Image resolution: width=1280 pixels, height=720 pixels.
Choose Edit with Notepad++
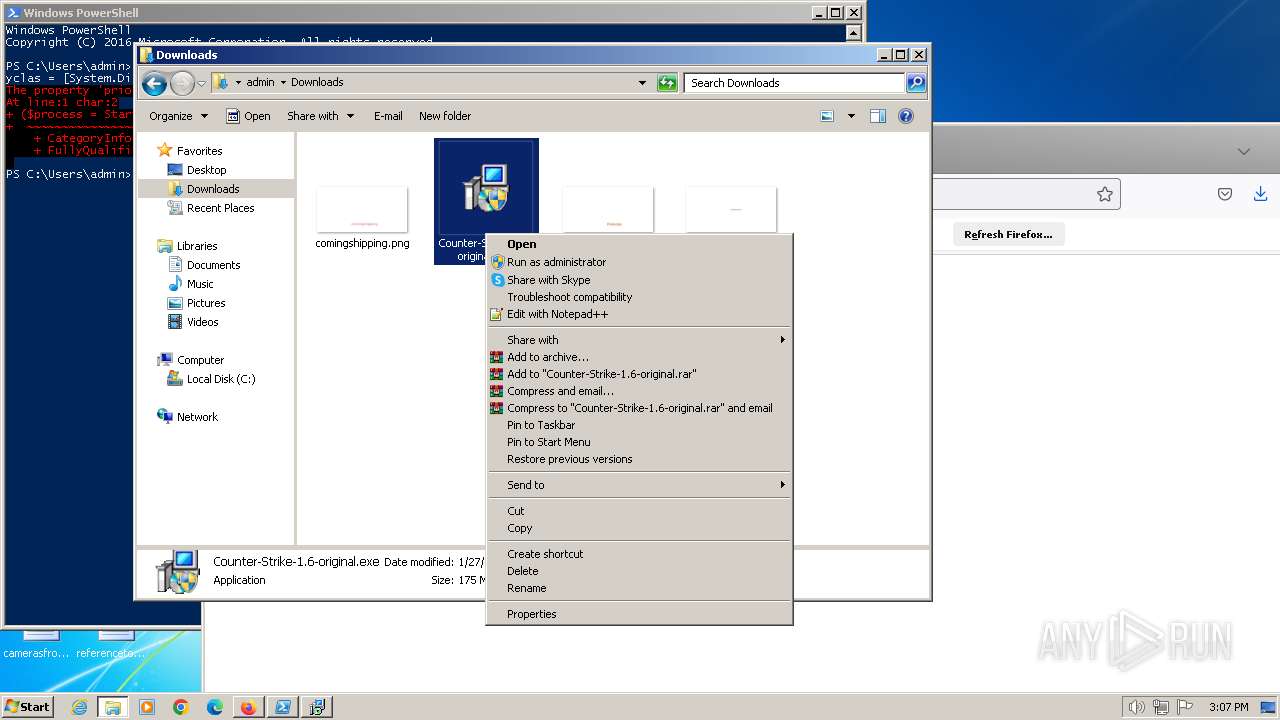click(x=639, y=314)
